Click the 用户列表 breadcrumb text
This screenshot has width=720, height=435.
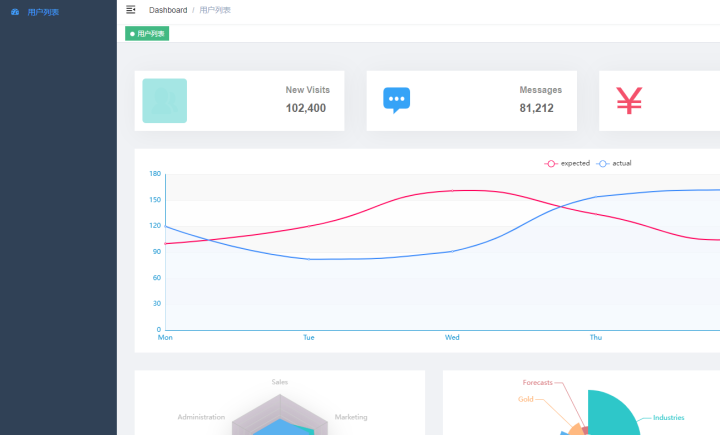(x=215, y=10)
